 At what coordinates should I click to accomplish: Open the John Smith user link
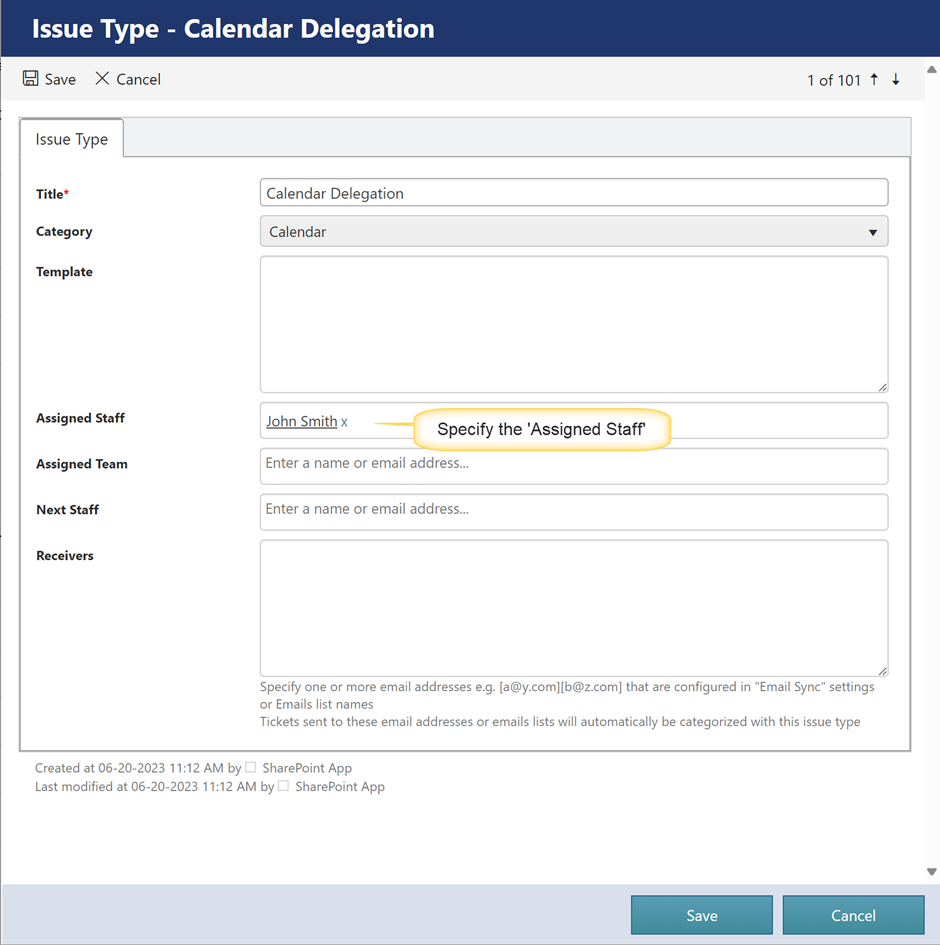coord(301,422)
